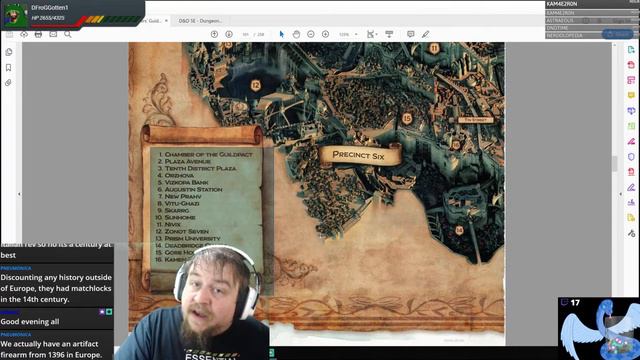Collapse the left navigation pane arrow

point(19,194)
